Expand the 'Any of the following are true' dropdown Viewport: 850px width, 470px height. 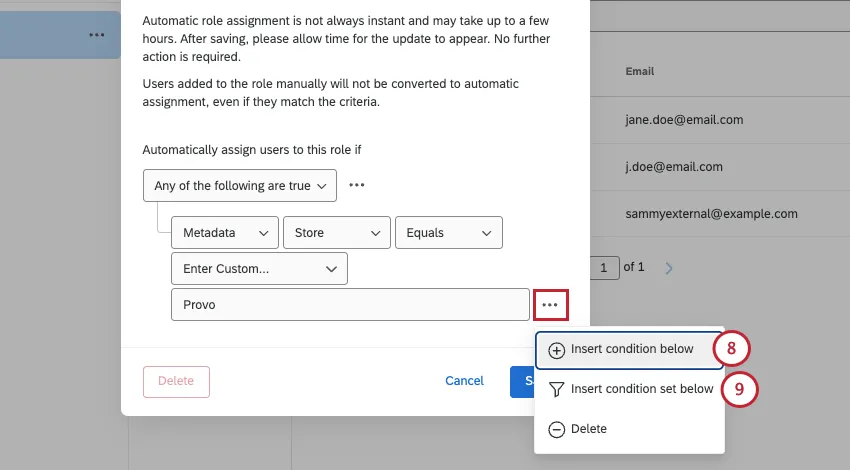(x=240, y=185)
